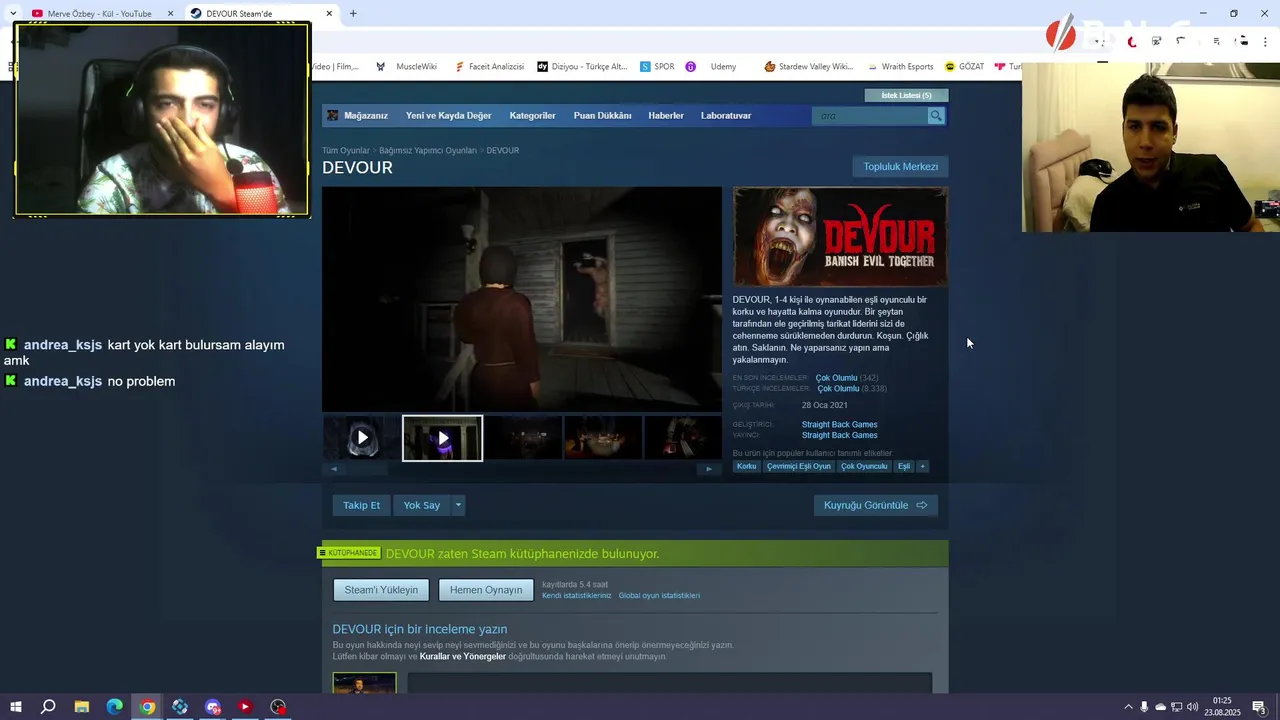This screenshot has width=1280, height=720.
Task: Open MuscleWiki bookmark
Action: [x=407, y=66]
